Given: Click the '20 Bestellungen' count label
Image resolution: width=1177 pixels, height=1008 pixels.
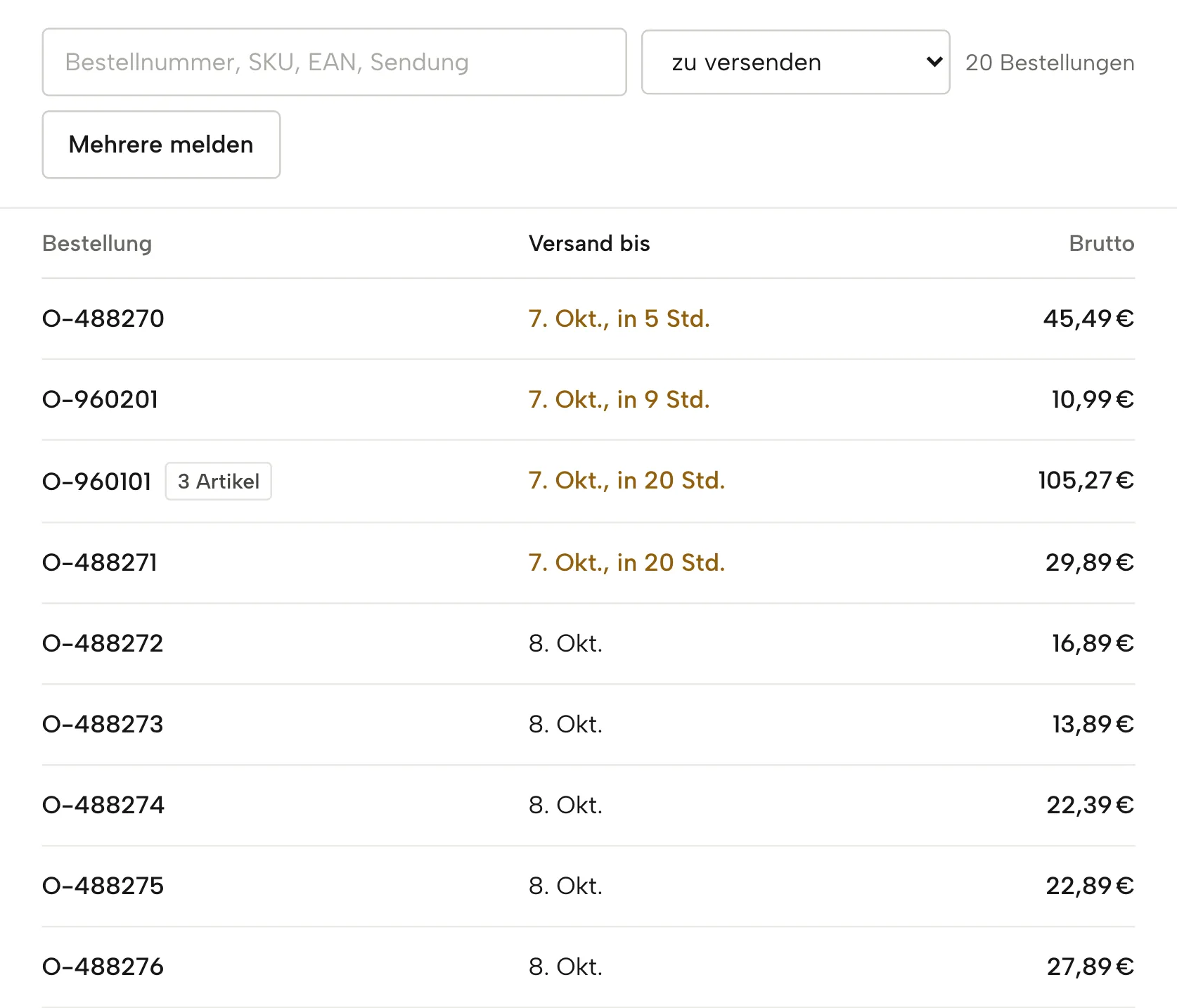Looking at the screenshot, I should coord(1050,63).
